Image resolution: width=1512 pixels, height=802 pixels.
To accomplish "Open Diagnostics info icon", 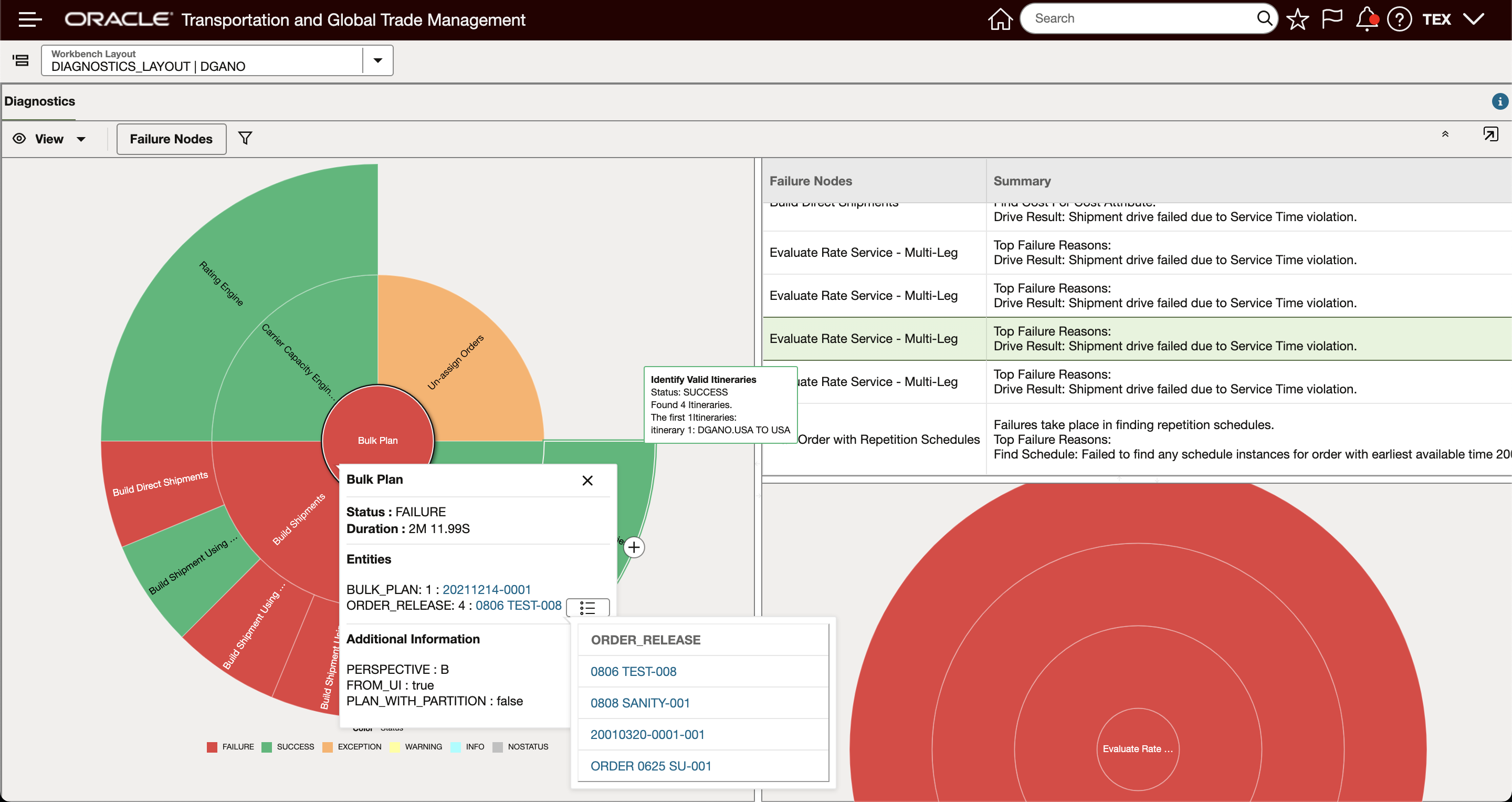I will click(1500, 101).
